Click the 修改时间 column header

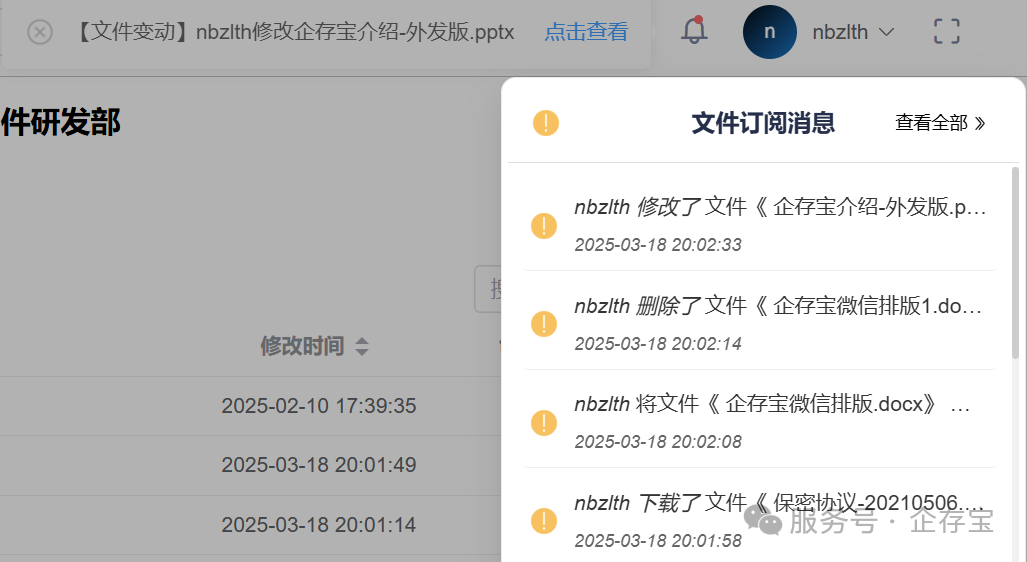click(x=302, y=346)
